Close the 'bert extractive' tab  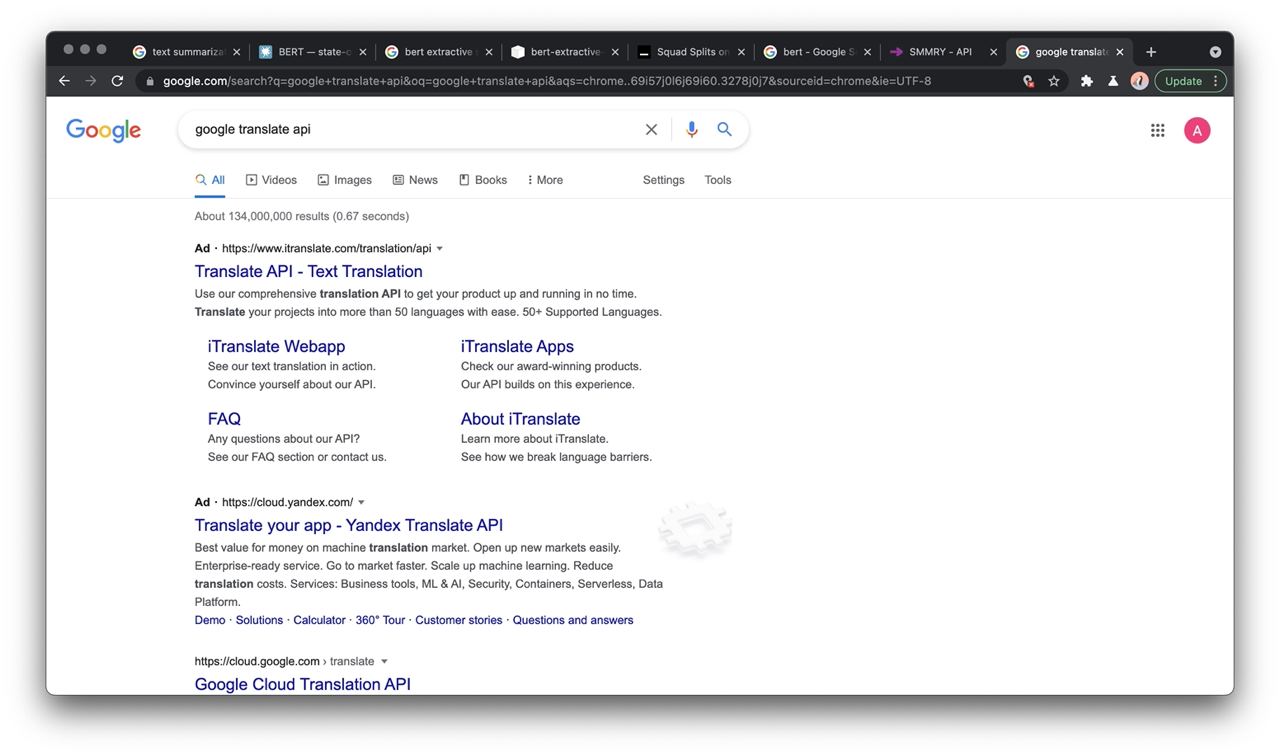point(489,52)
